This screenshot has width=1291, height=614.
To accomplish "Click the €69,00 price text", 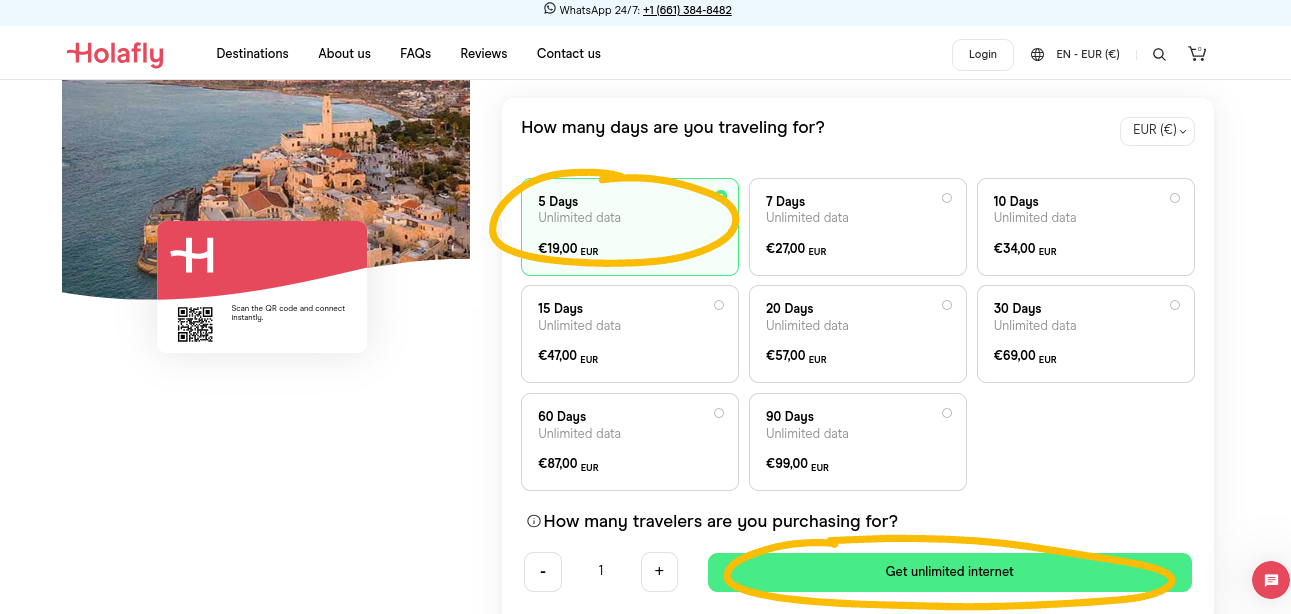I will pos(1024,356).
